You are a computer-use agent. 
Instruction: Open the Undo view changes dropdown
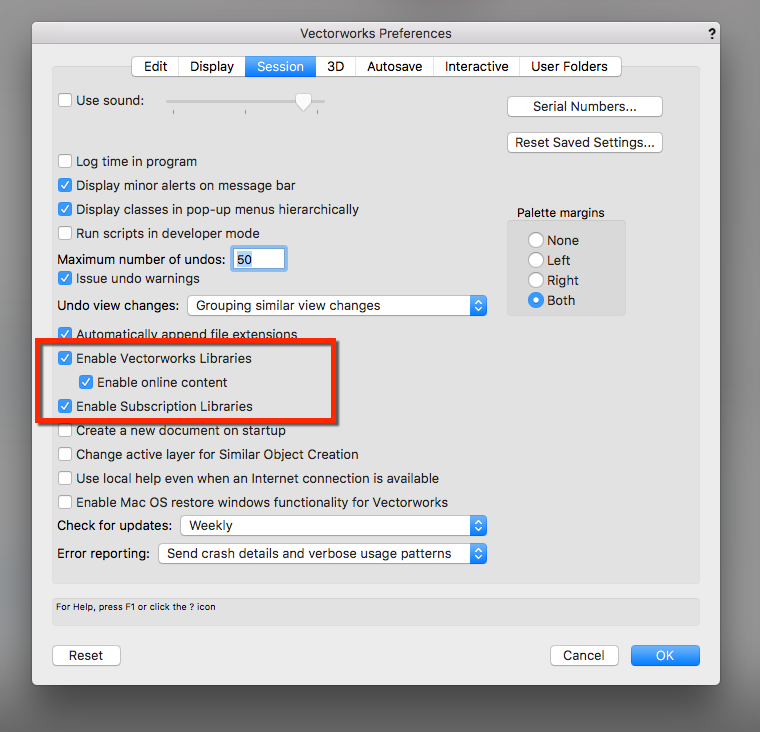(x=337, y=305)
